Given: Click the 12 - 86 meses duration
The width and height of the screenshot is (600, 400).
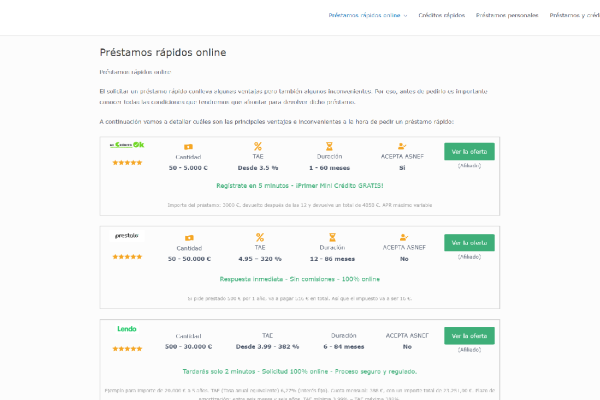Looking at the screenshot, I should (332, 259).
